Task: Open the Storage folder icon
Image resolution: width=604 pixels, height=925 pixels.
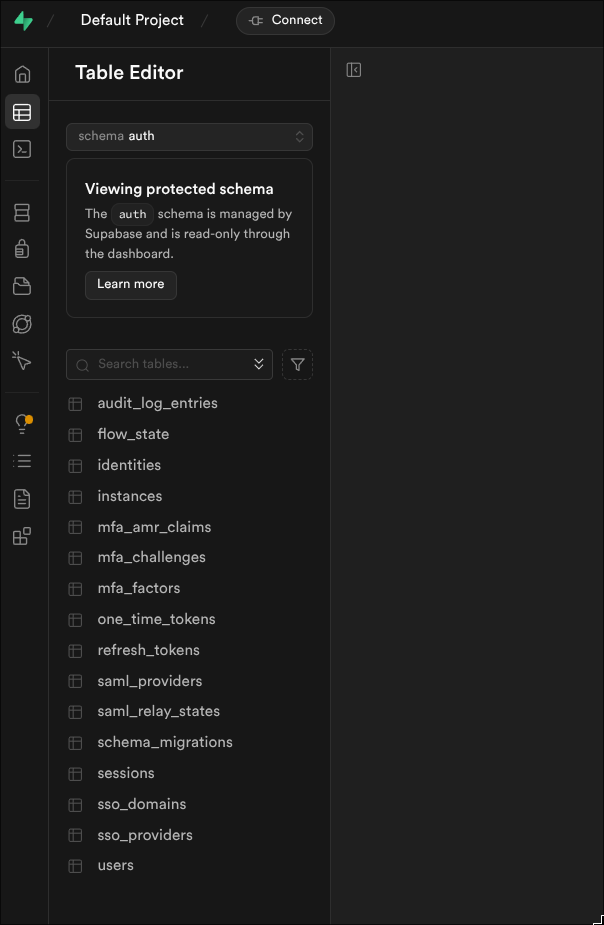Action: tap(22, 287)
